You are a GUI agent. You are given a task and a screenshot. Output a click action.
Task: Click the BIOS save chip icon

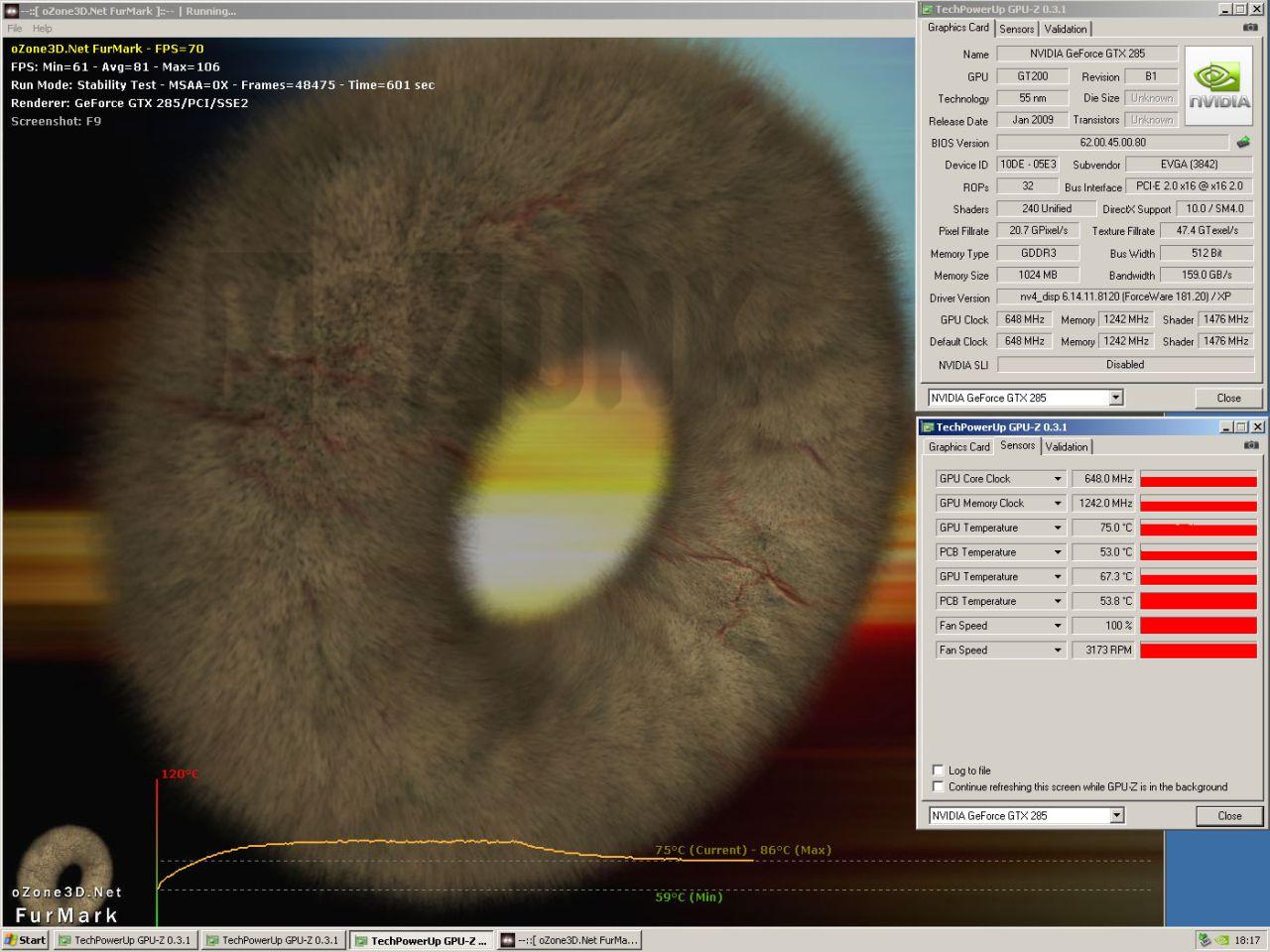click(1243, 143)
